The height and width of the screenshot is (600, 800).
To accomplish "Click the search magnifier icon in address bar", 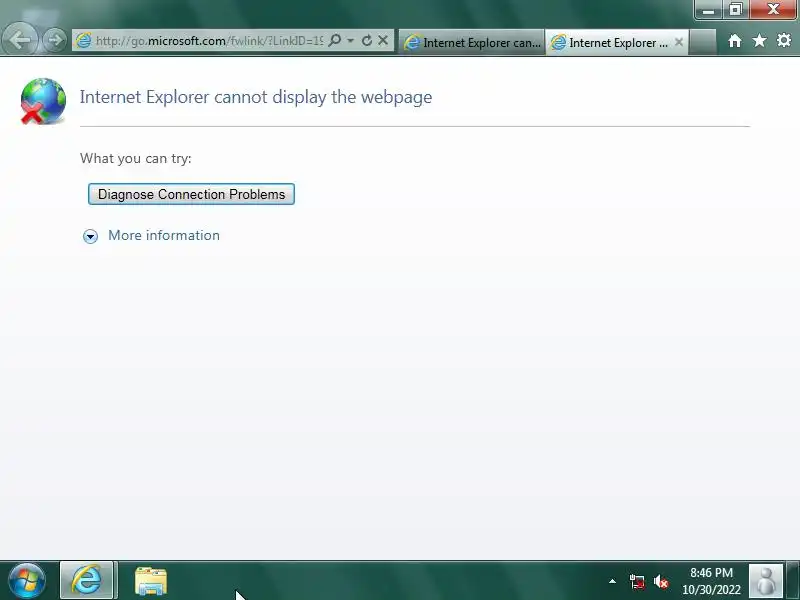I will (x=335, y=40).
